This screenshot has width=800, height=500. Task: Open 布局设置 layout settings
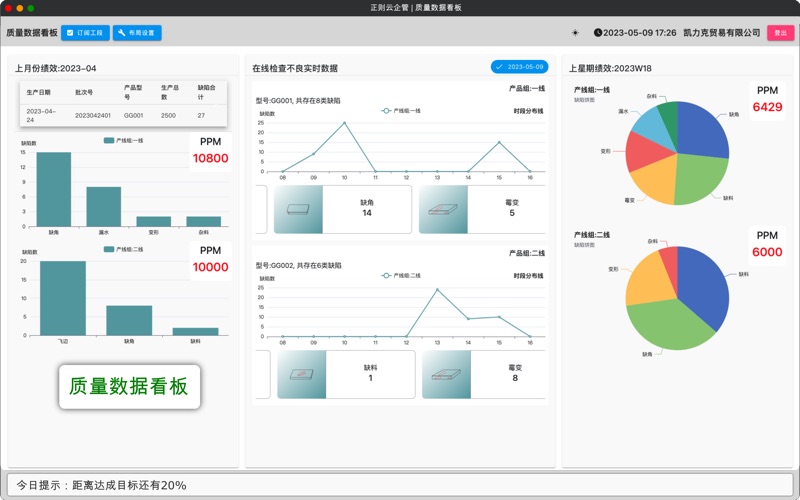click(137, 33)
